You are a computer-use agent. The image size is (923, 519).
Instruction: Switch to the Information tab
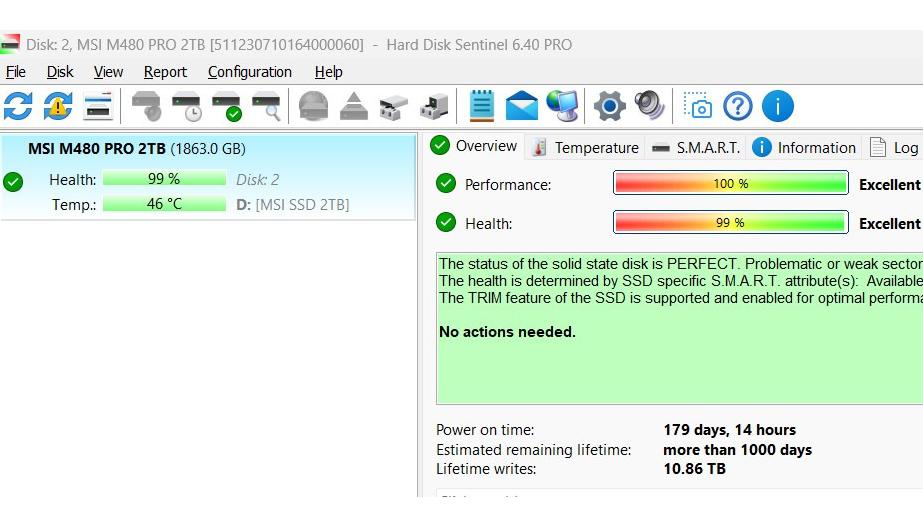[x=804, y=148]
